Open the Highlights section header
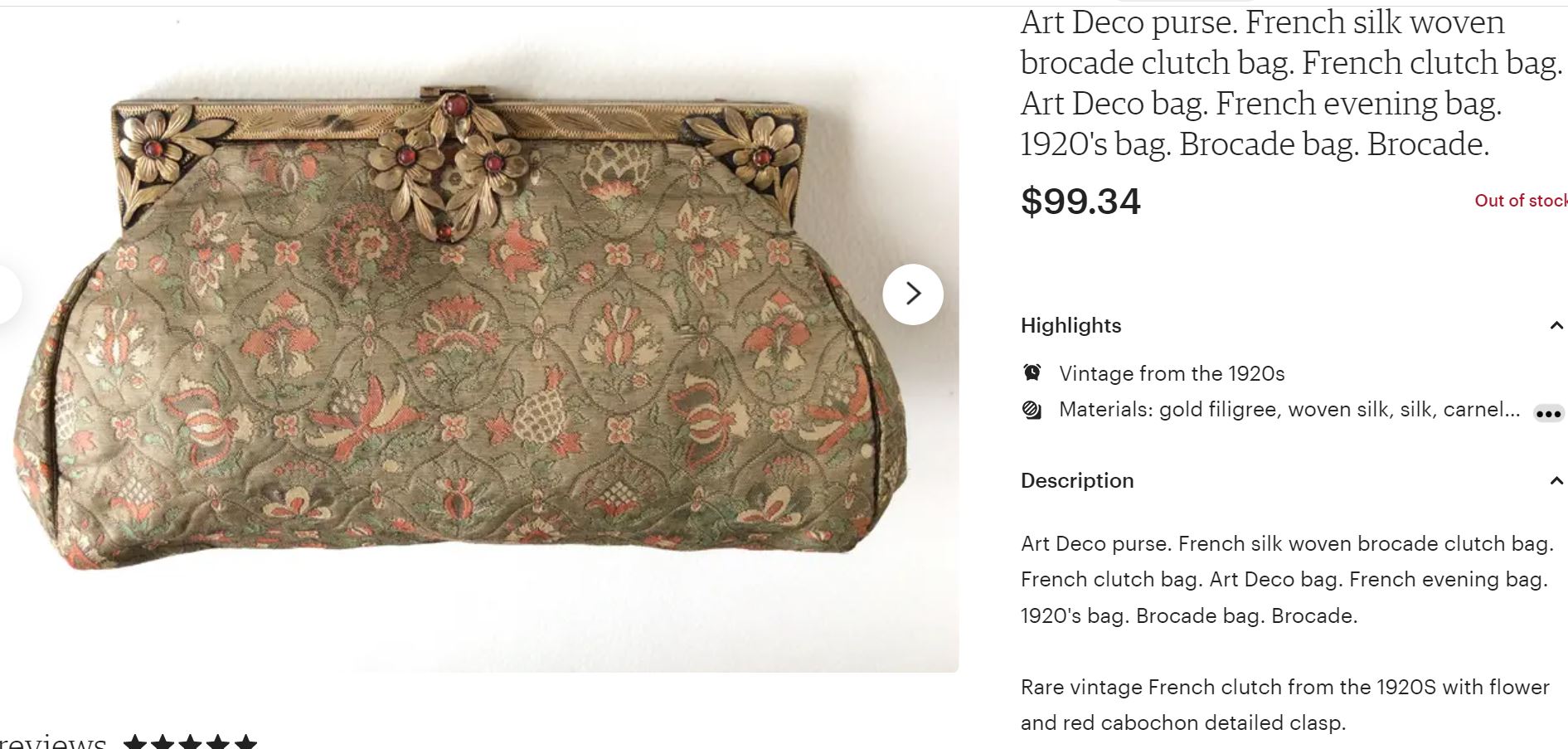 click(1070, 325)
